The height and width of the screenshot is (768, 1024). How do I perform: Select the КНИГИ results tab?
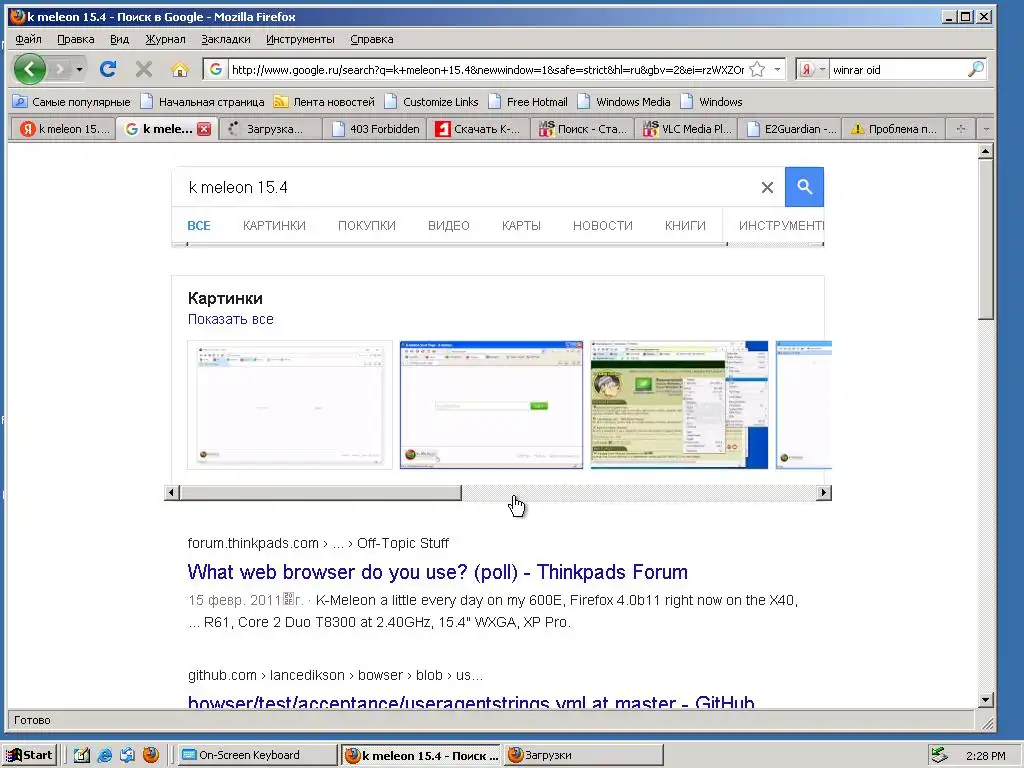click(x=685, y=225)
